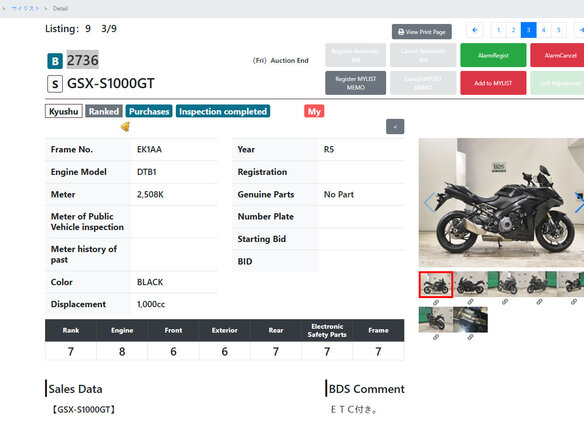584x438 pixels.
Task: Select the lot number 2736
Action: [x=83, y=60]
